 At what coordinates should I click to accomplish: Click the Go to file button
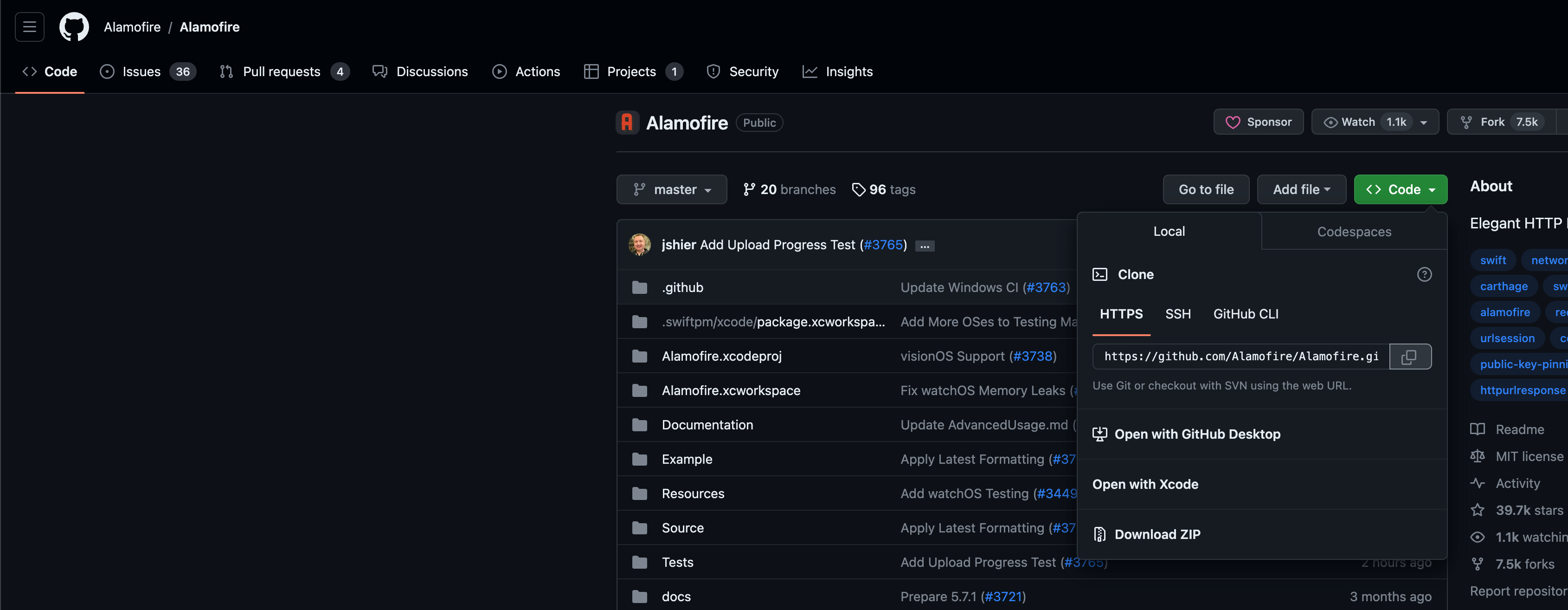click(x=1206, y=189)
